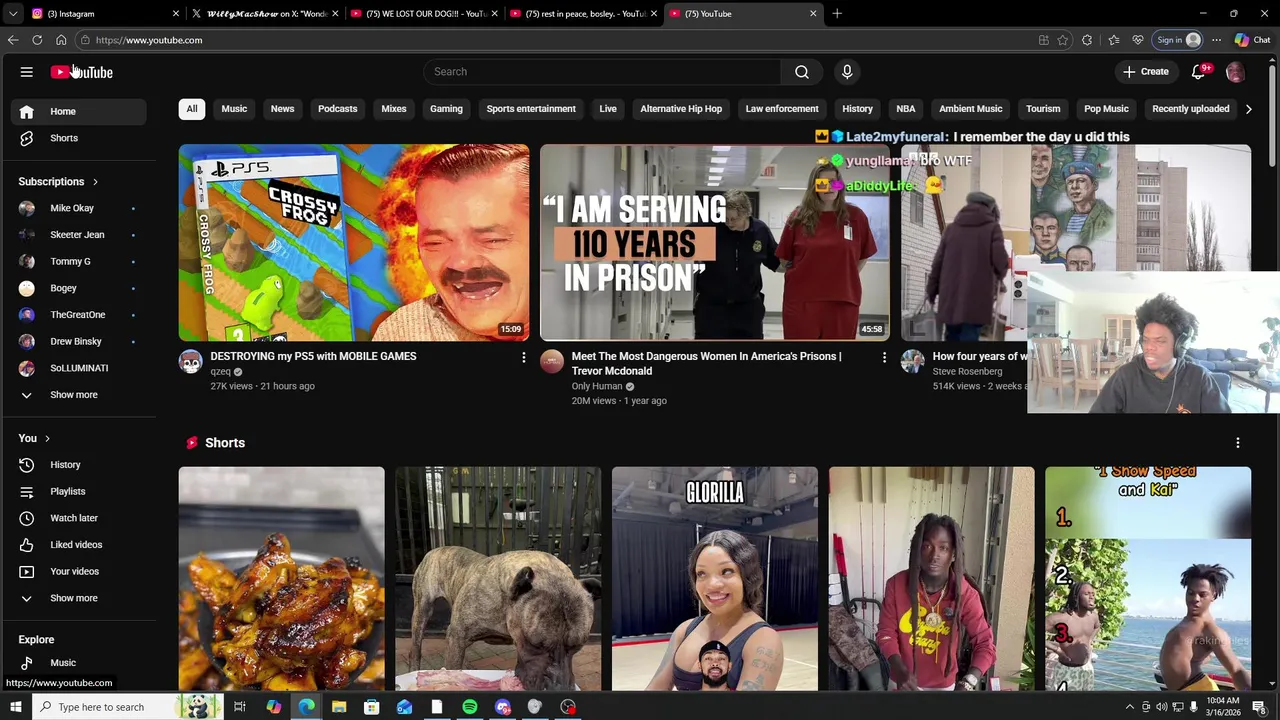Screen dimensions: 1280x720
Task: Open History in sidebar
Action: click(79, 465)
